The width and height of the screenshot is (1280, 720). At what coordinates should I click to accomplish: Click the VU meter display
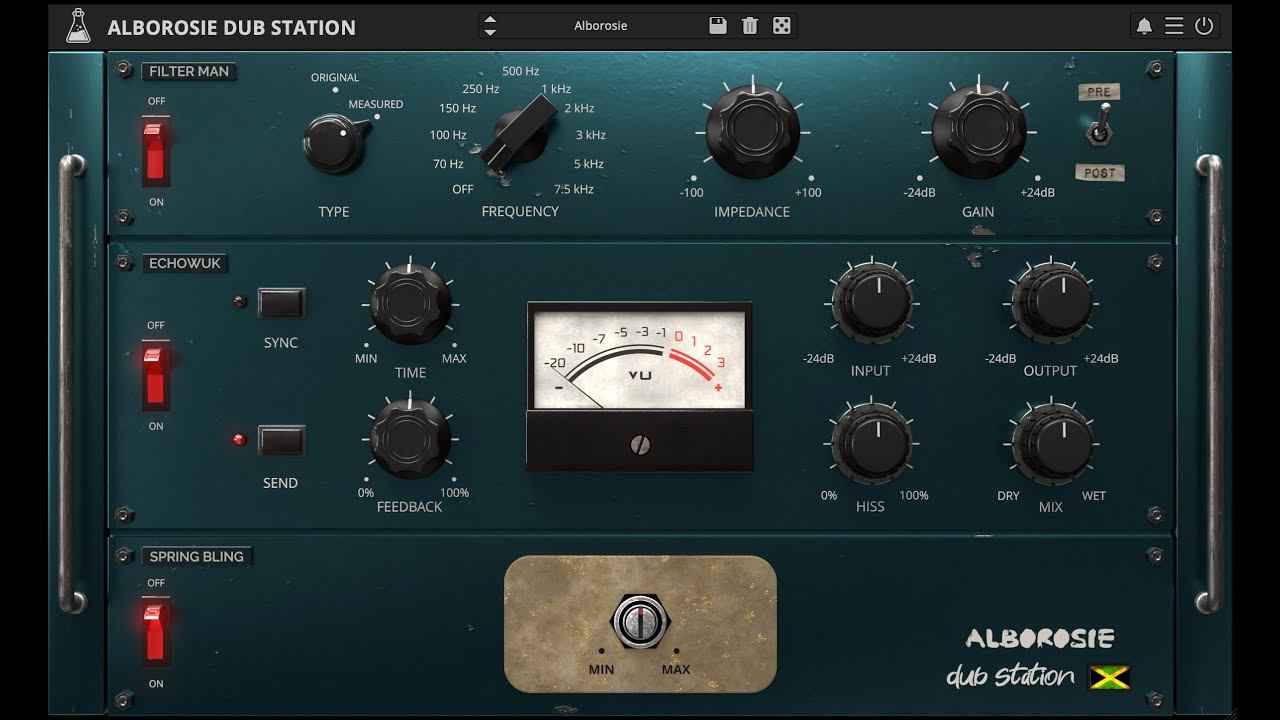tap(639, 360)
